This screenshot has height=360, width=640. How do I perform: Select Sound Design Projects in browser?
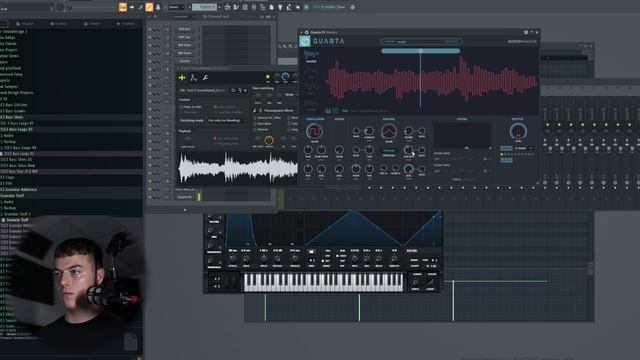click(x=17, y=93)
